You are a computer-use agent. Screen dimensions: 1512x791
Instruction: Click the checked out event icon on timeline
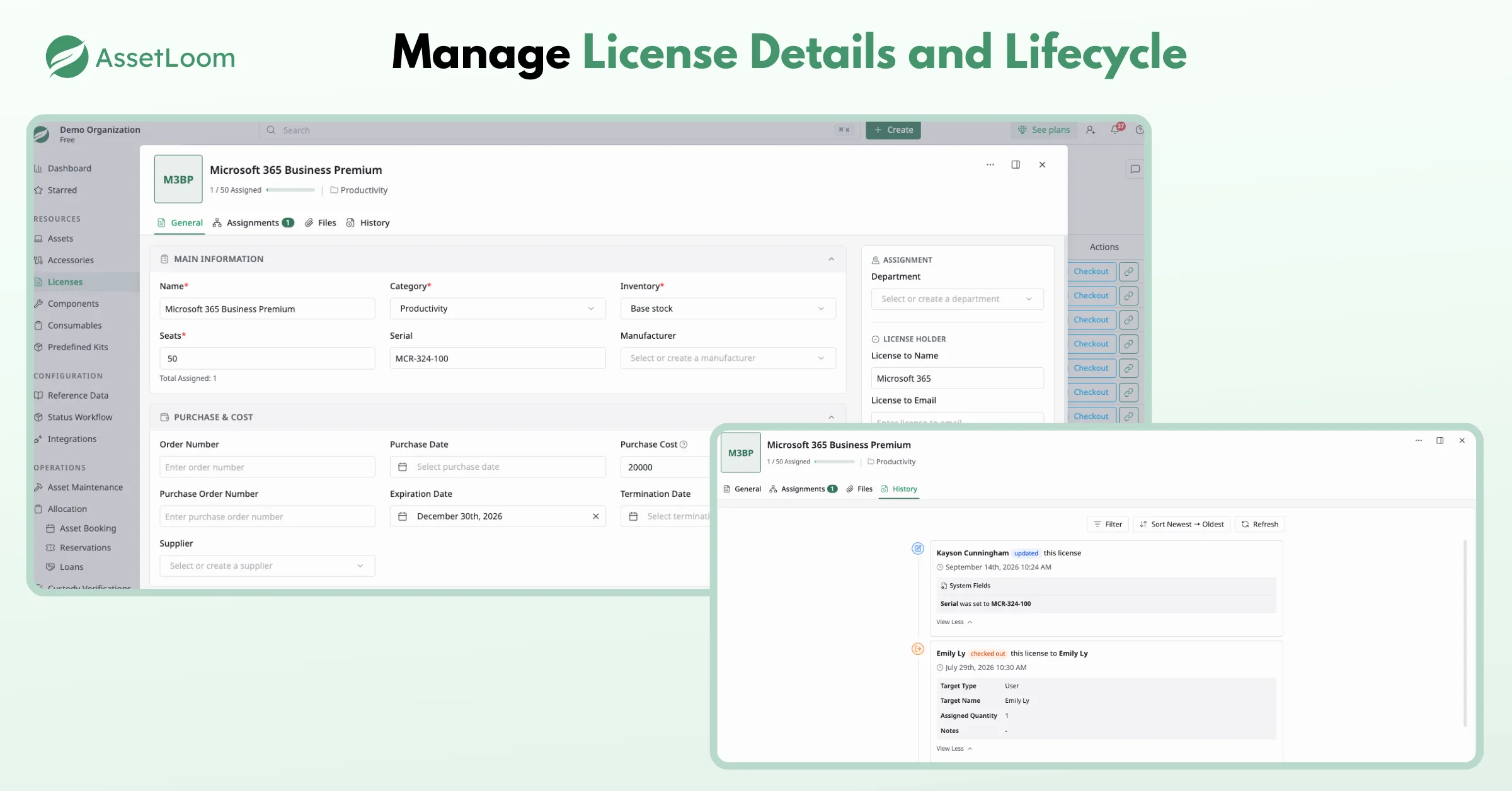(x=918, y=649)
